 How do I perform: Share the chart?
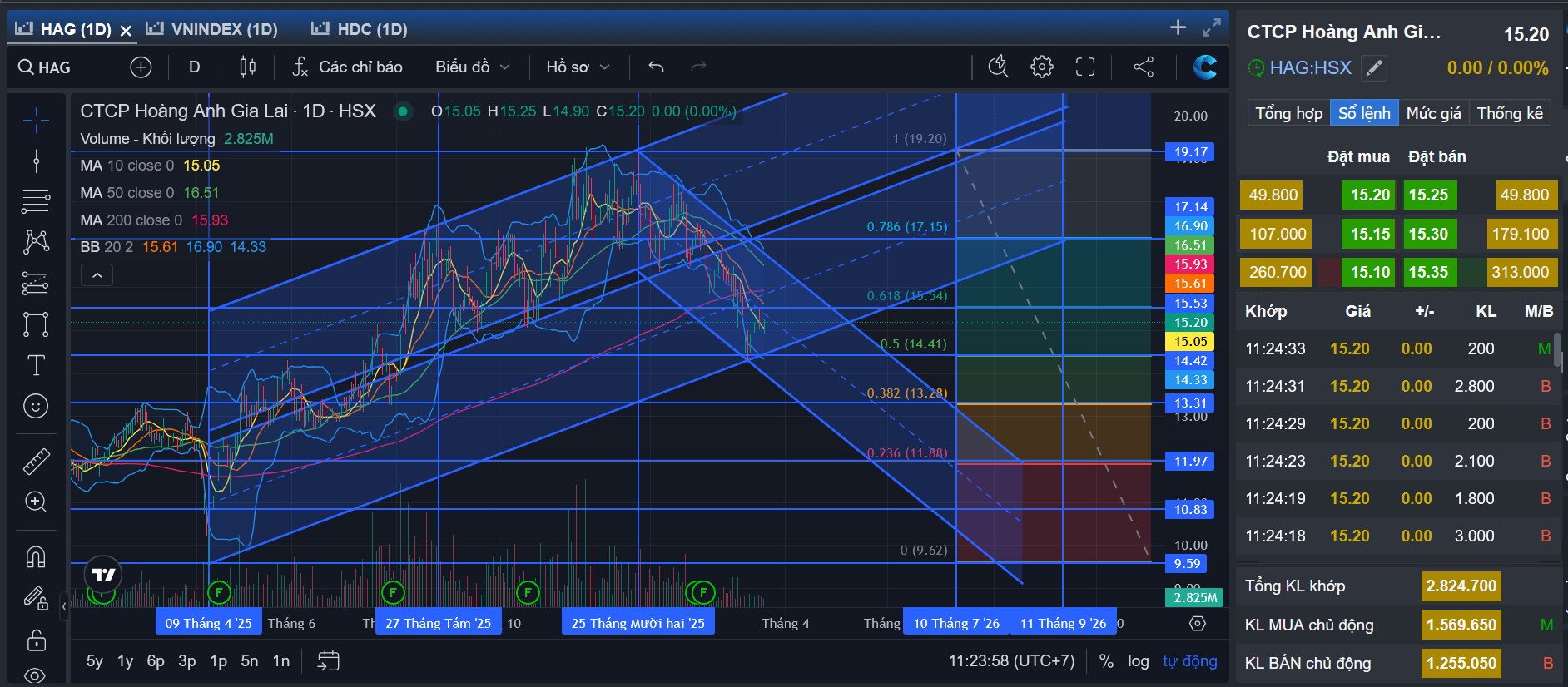[1144, 67]
